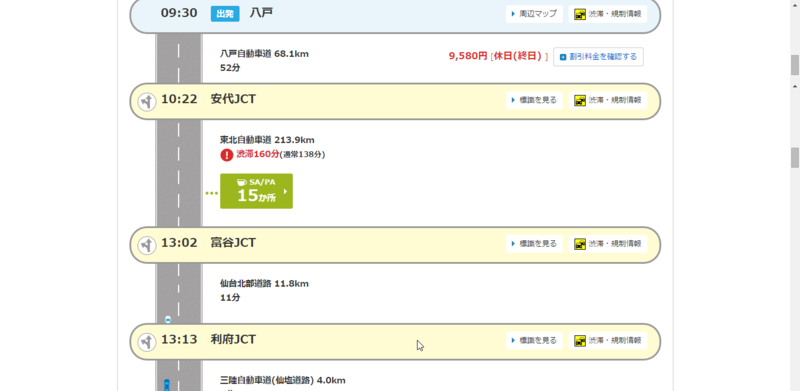Viewport: 800px width, 391px height.
Task: View 標識を見る for 安代JCT
Action: click(x=534, y=101)
